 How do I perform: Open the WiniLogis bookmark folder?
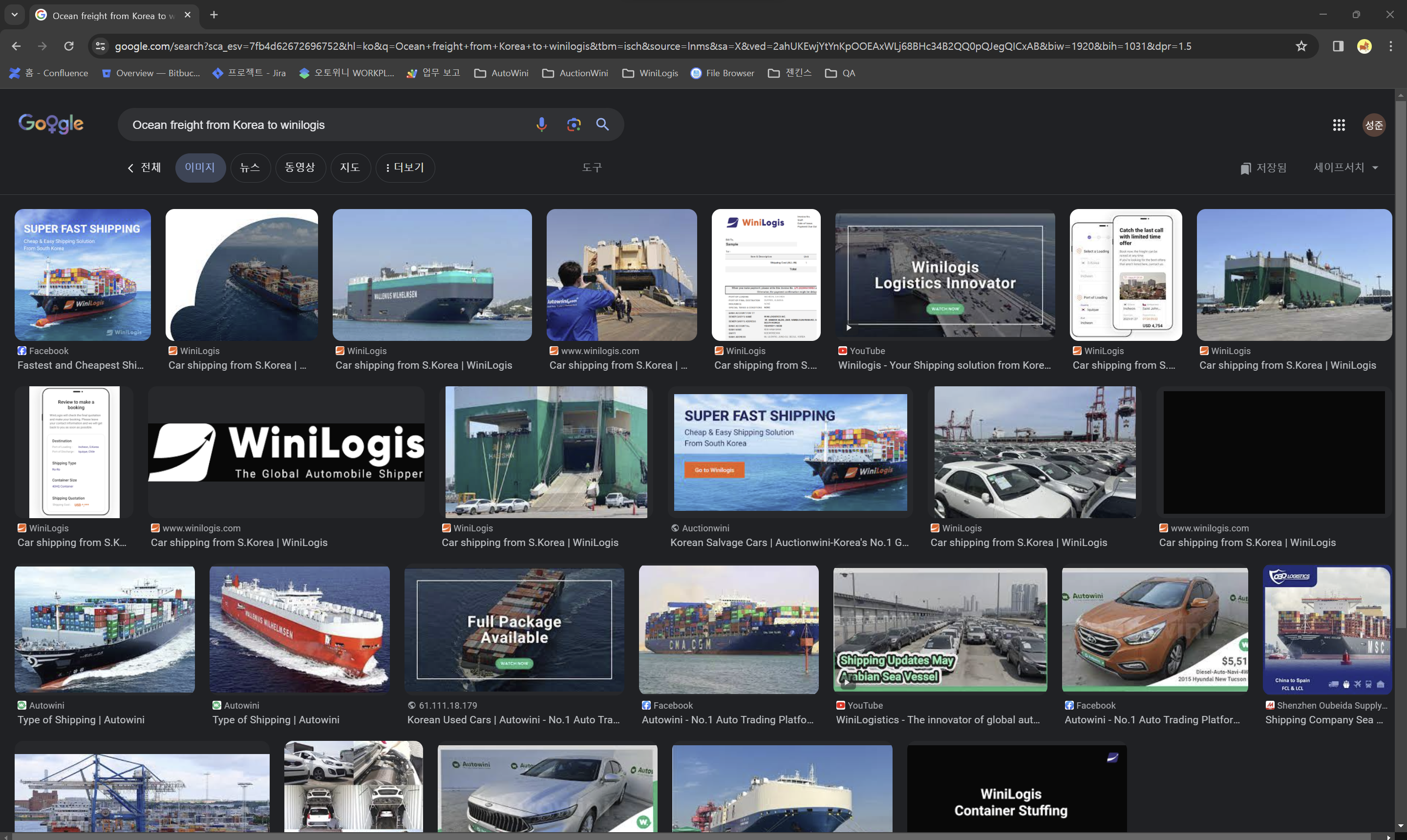650,73
